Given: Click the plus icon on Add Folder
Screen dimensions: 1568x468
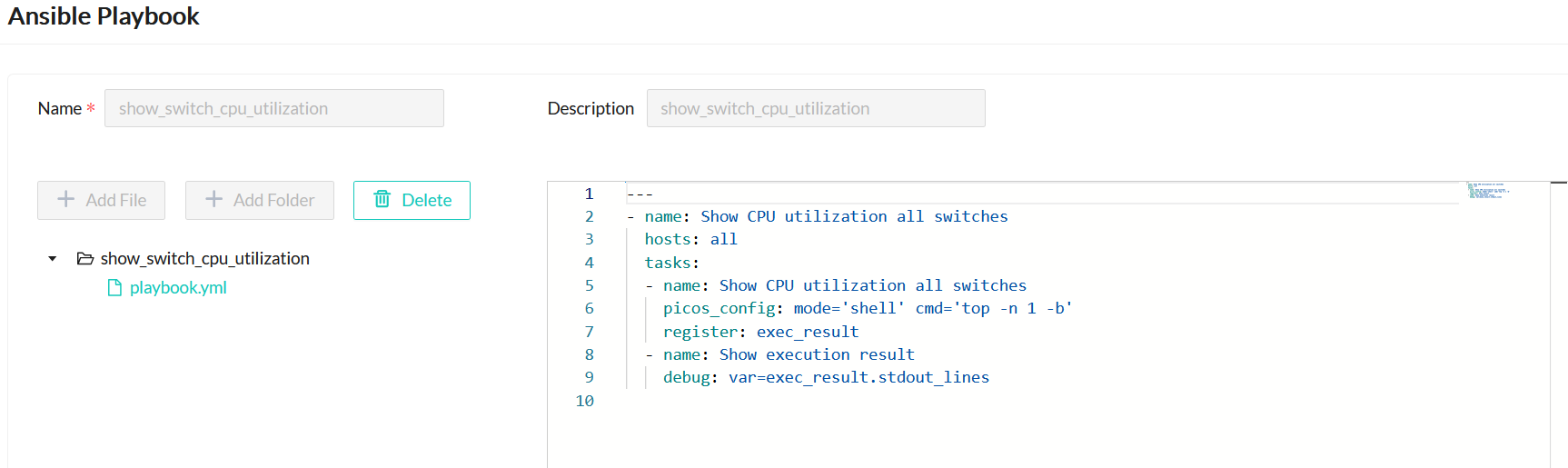Looking at the screenshot, I should [x=213, y=200].
